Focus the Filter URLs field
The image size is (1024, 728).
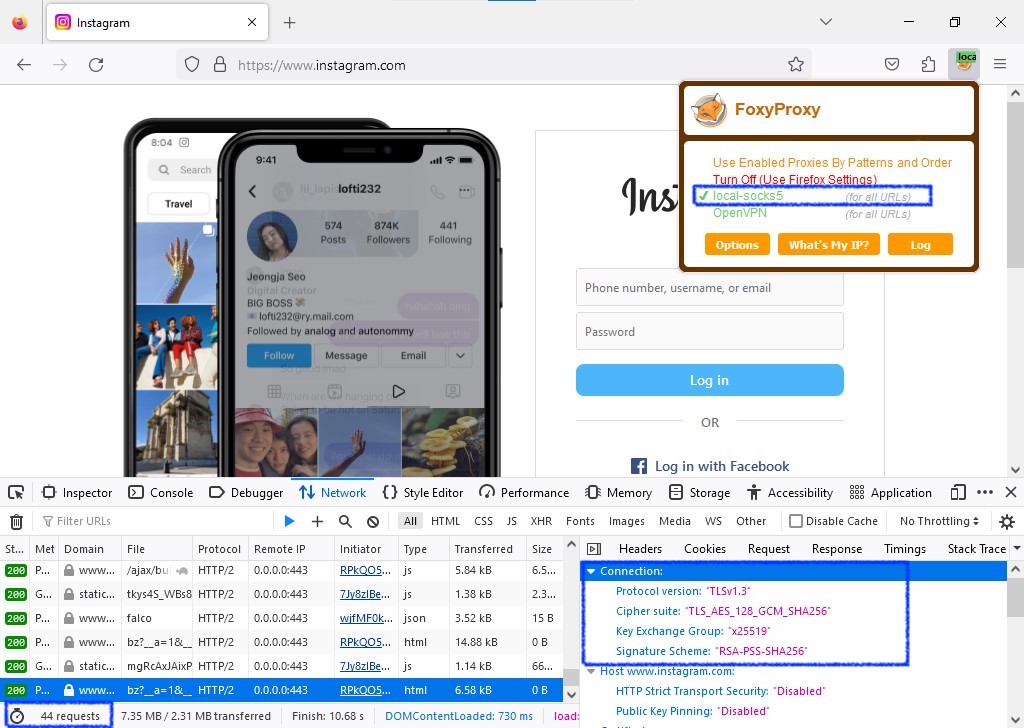pos(157,521)
